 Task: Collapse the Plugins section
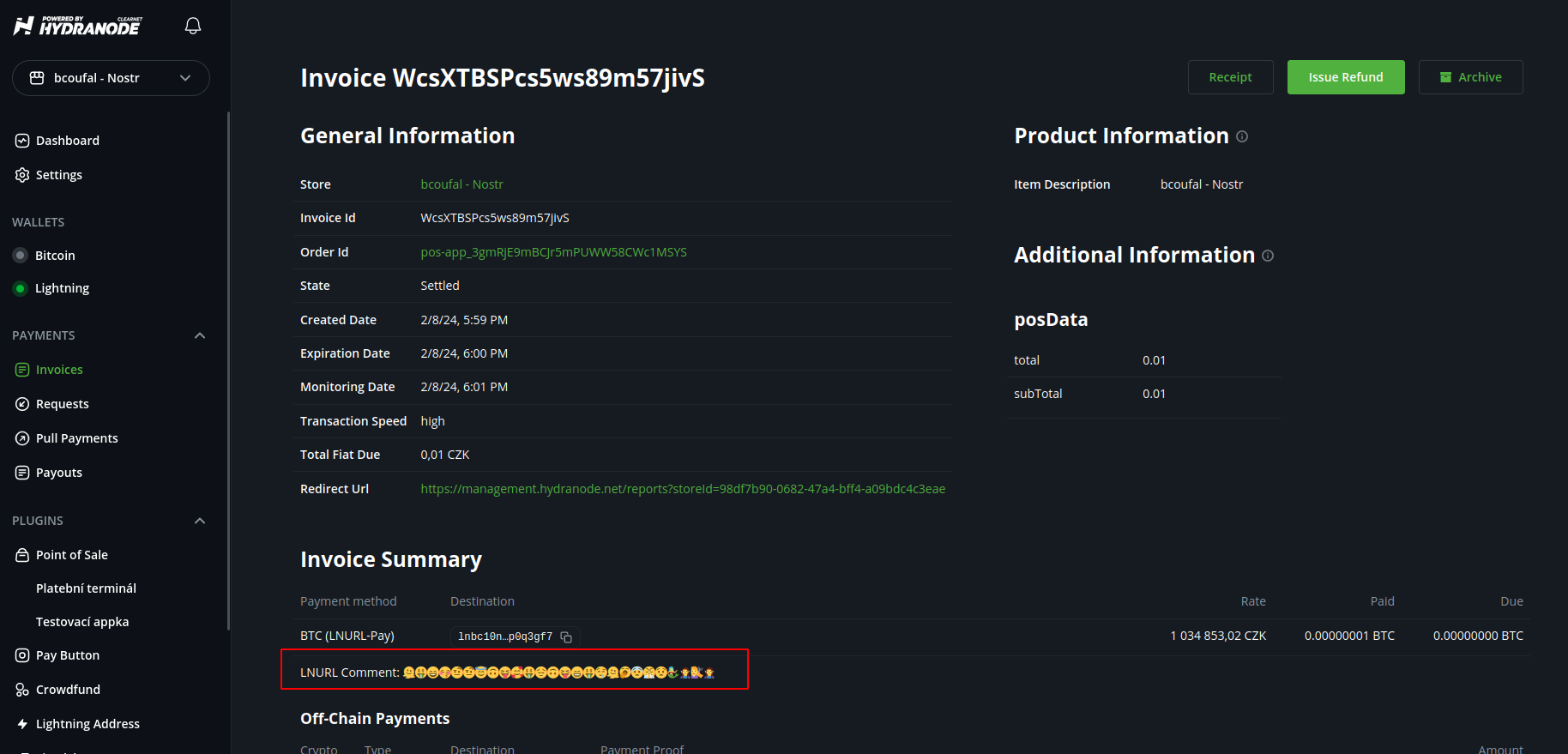[200, 521]
